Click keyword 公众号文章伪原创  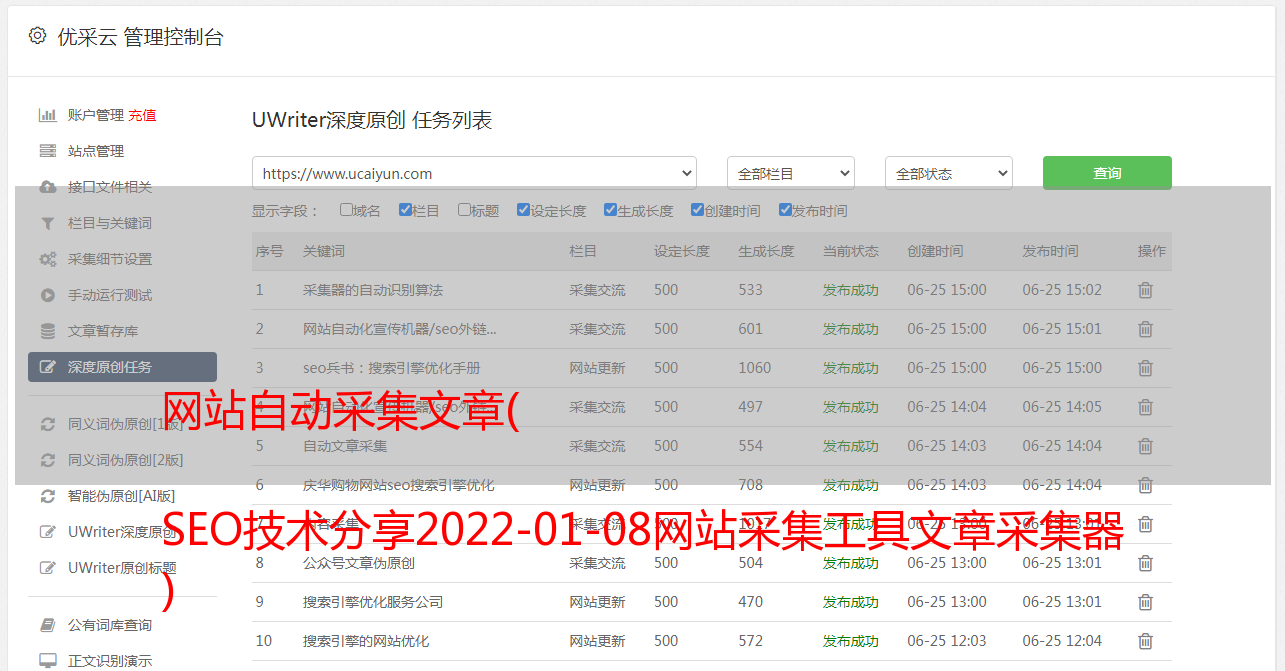pos(359,563)
